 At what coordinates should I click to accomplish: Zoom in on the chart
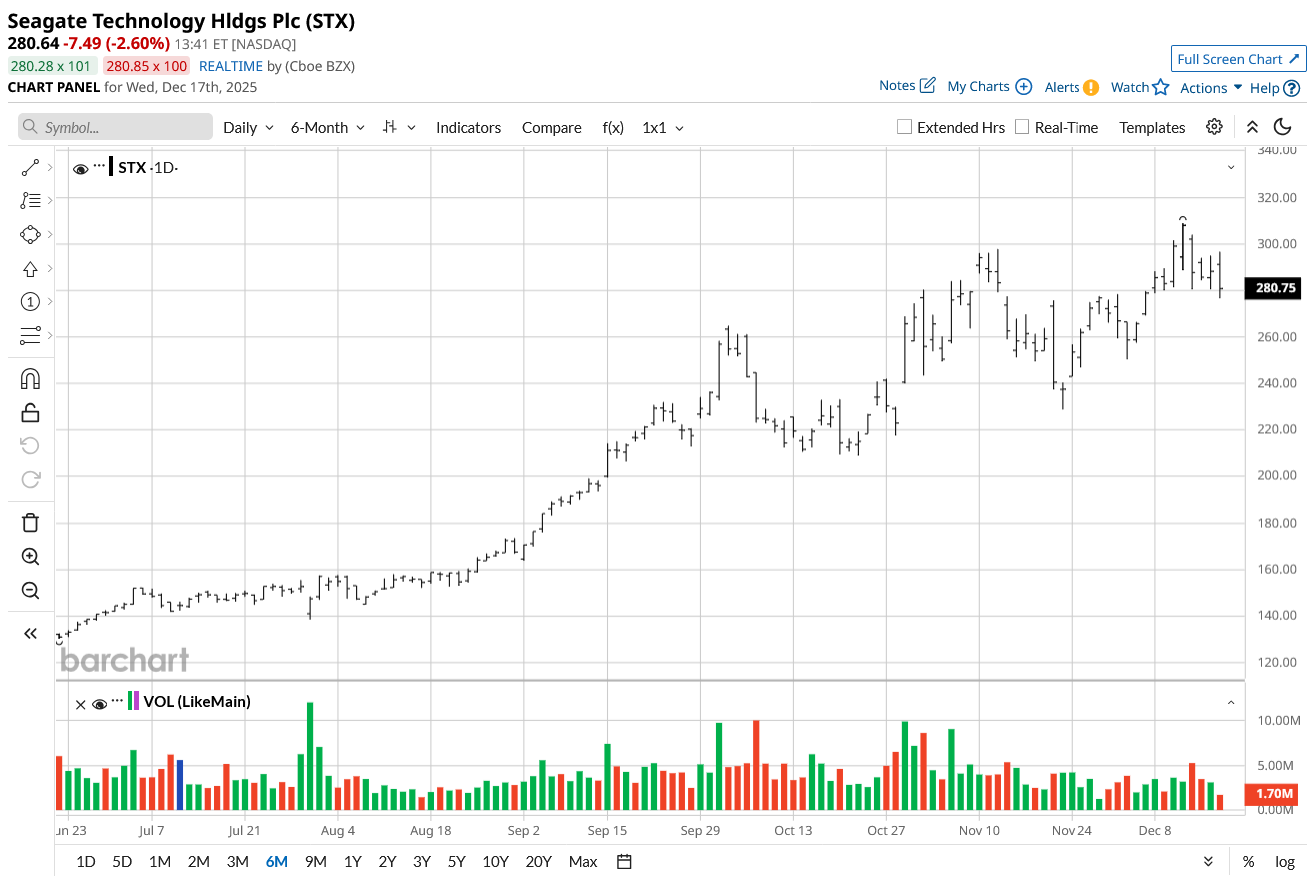click(30, 557)
